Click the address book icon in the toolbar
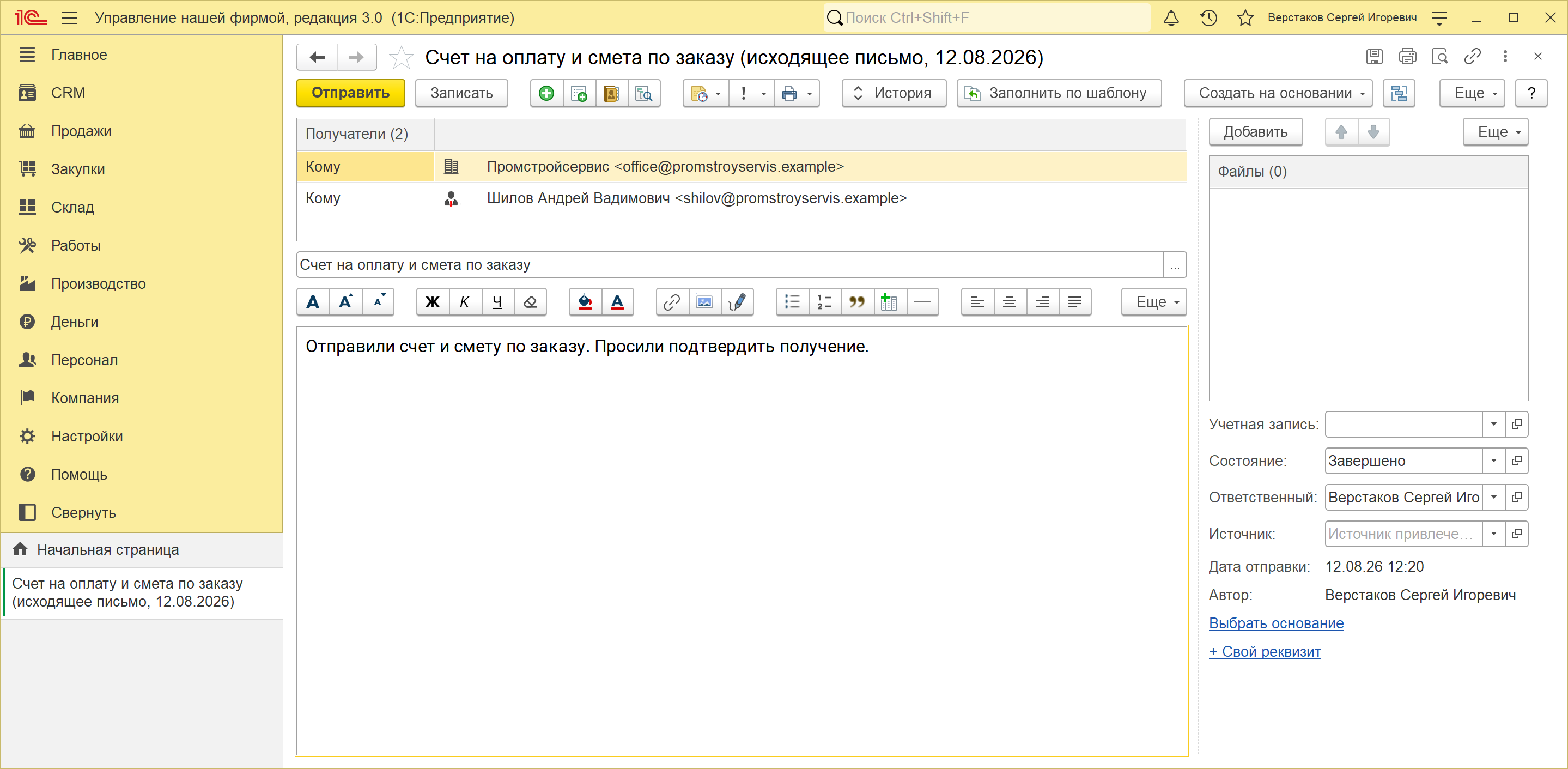Viewport: 1568px width, 769px height. (x=611, y=93)
